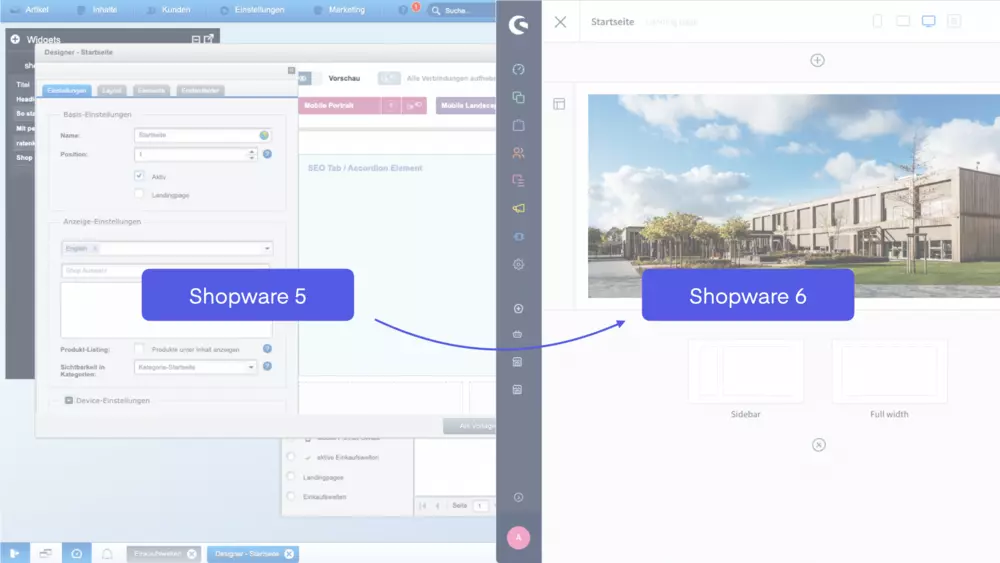Click the globe translation icon in Name field

pos(264,135)
